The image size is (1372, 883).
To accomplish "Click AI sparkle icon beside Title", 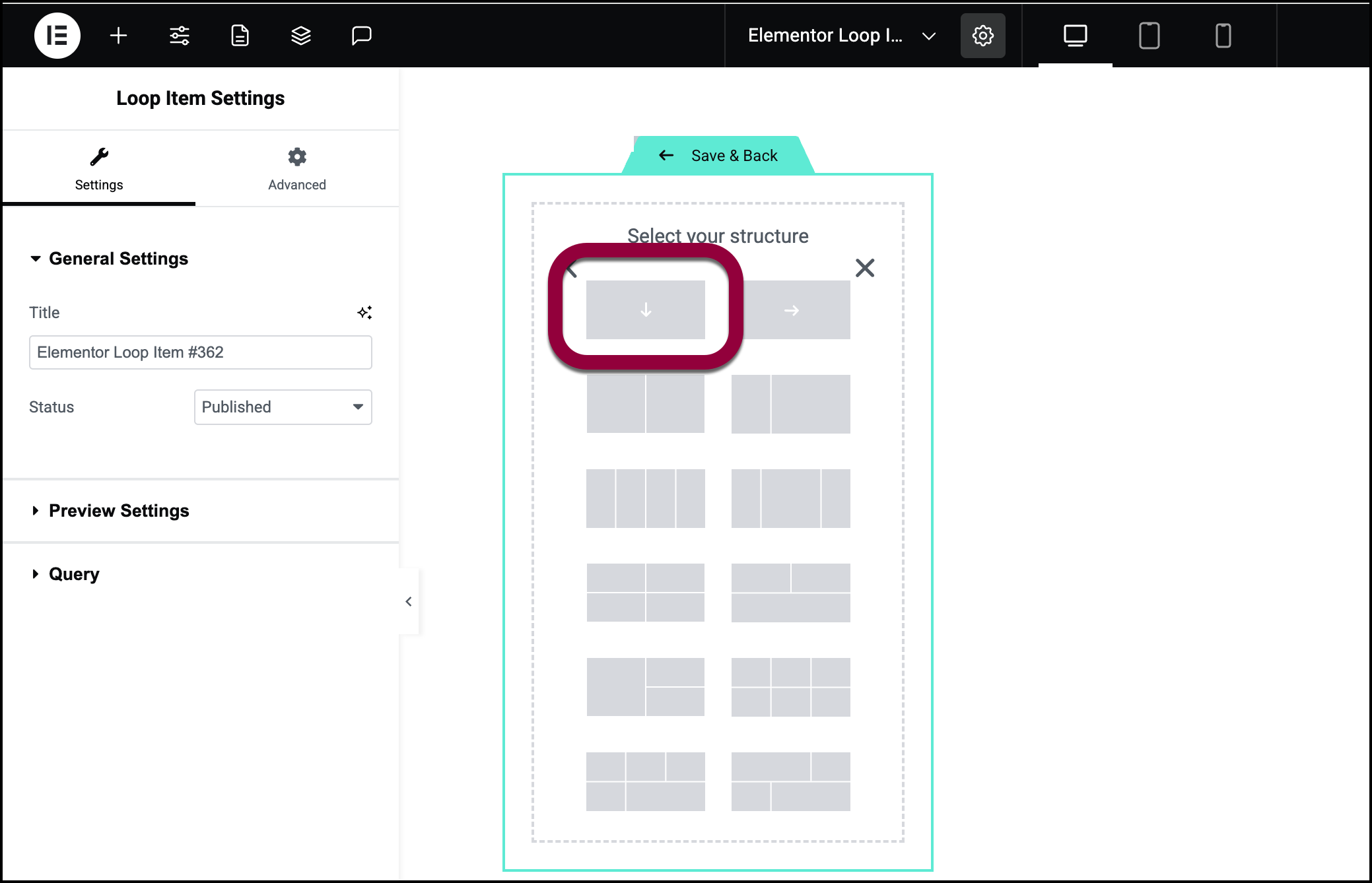I will (364, 312).
